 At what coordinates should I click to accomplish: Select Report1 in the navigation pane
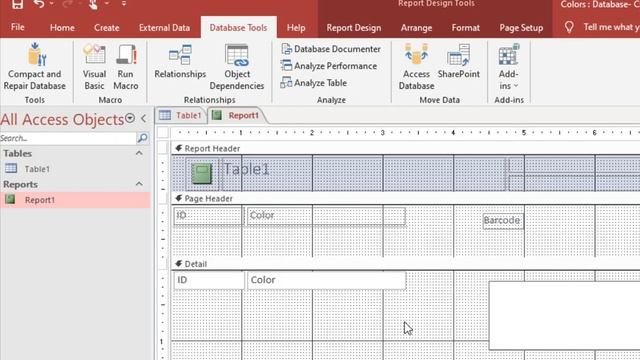pyautogui.click(x=75, y=200)
